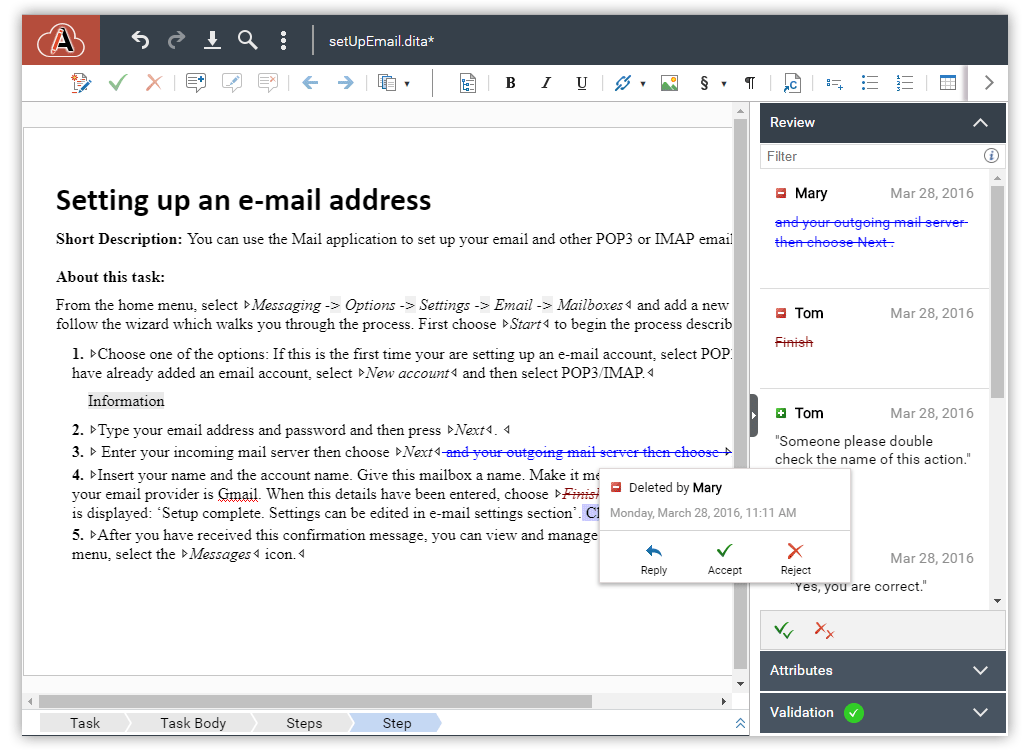Viewport: 1030px width, 750px height.
Task: Reject all changes below the Review list
Action: 824,631
